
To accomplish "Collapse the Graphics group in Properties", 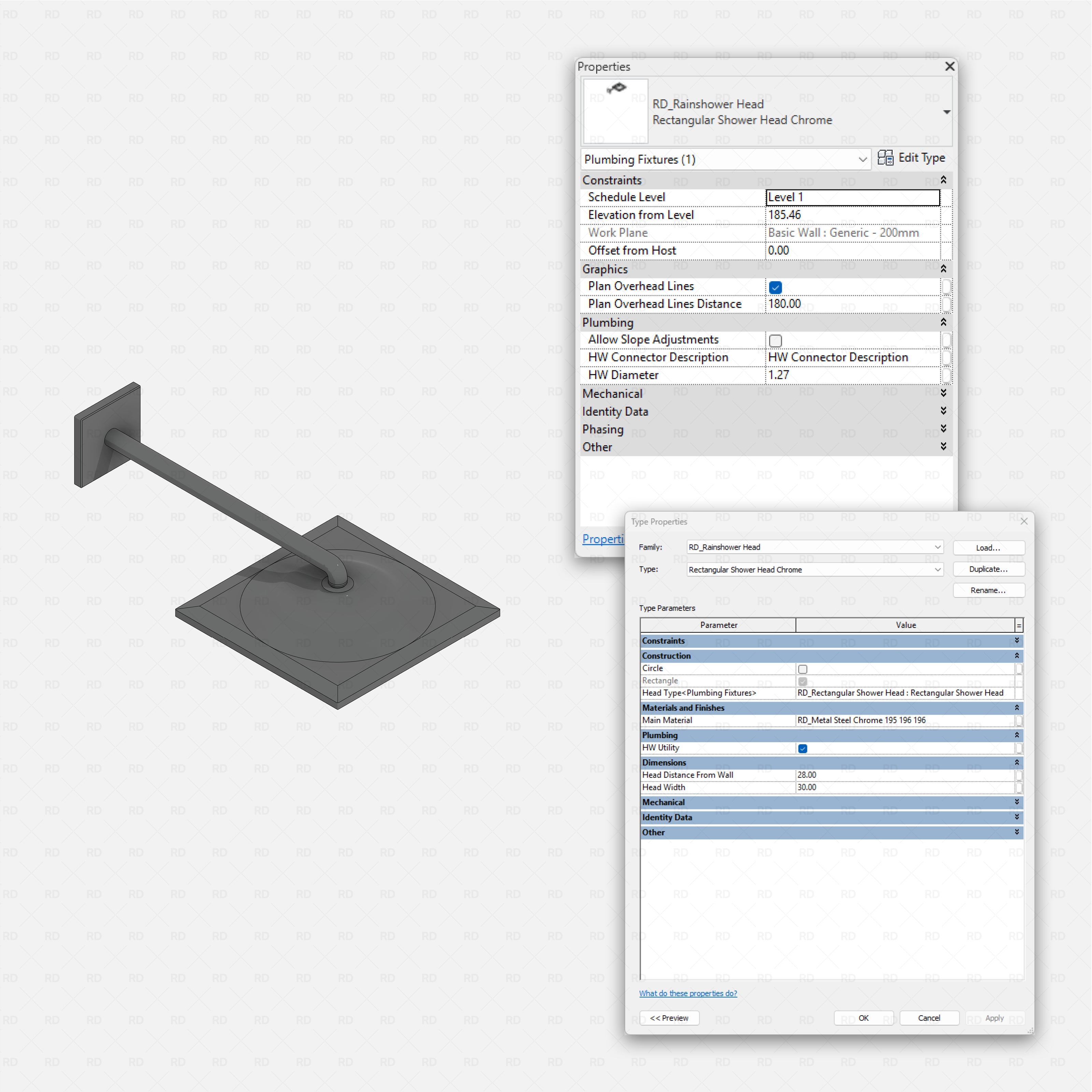I will [943, 269].
